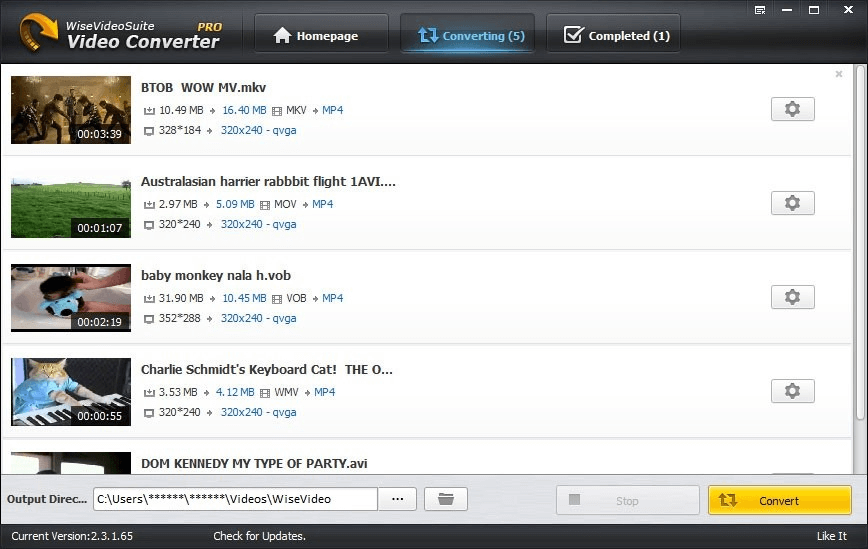Click the WiseVideoSuite logo arrow icon
The width and height of the screenshot is (868, 549).
(38, 33)
